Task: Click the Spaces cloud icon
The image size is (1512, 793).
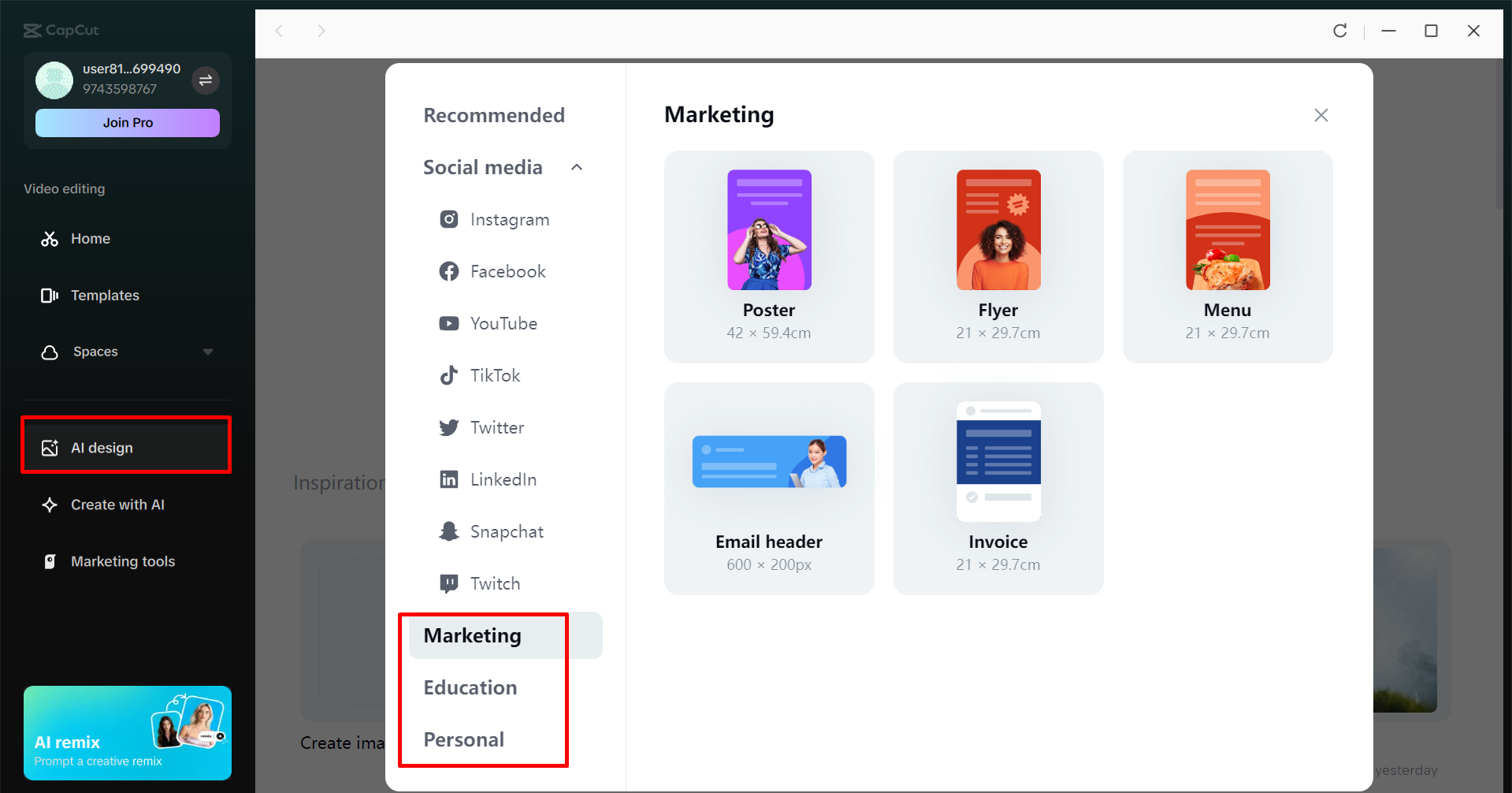Action: click(x=50, y=352)
